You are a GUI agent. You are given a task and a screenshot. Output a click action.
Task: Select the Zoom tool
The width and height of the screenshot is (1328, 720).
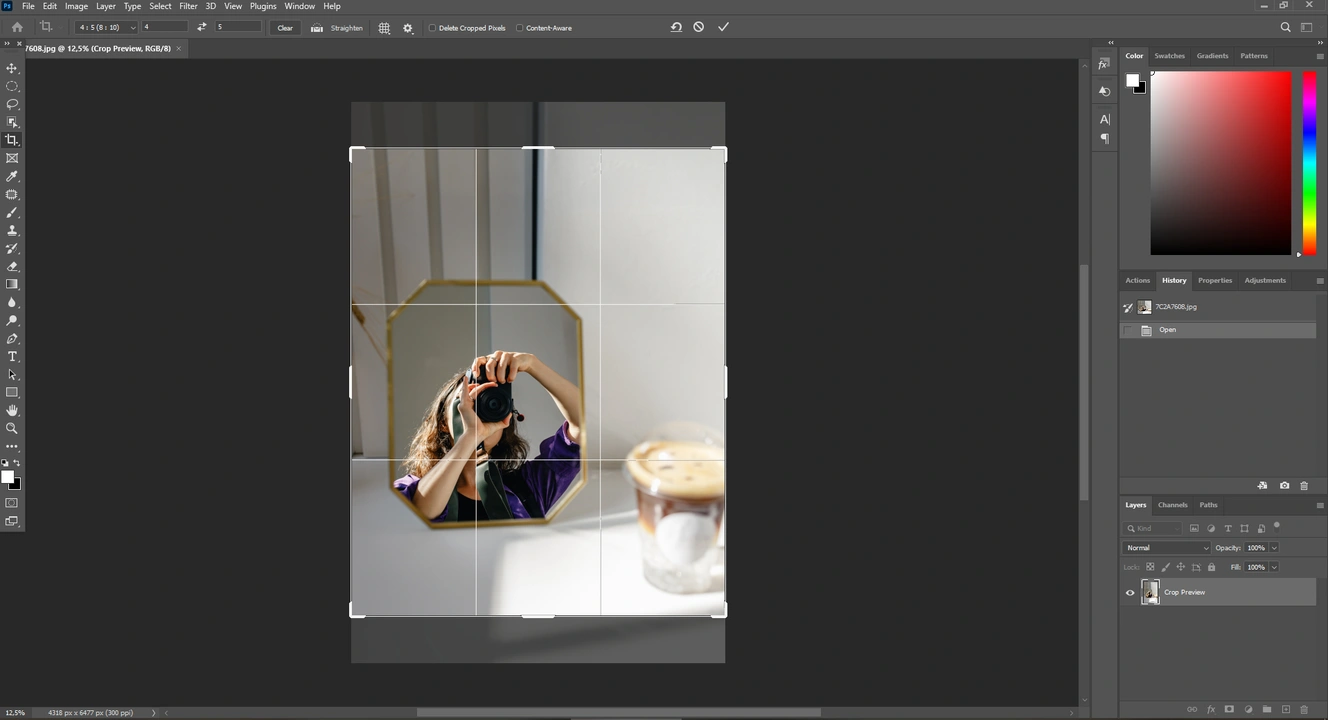(x=12, y=428)
